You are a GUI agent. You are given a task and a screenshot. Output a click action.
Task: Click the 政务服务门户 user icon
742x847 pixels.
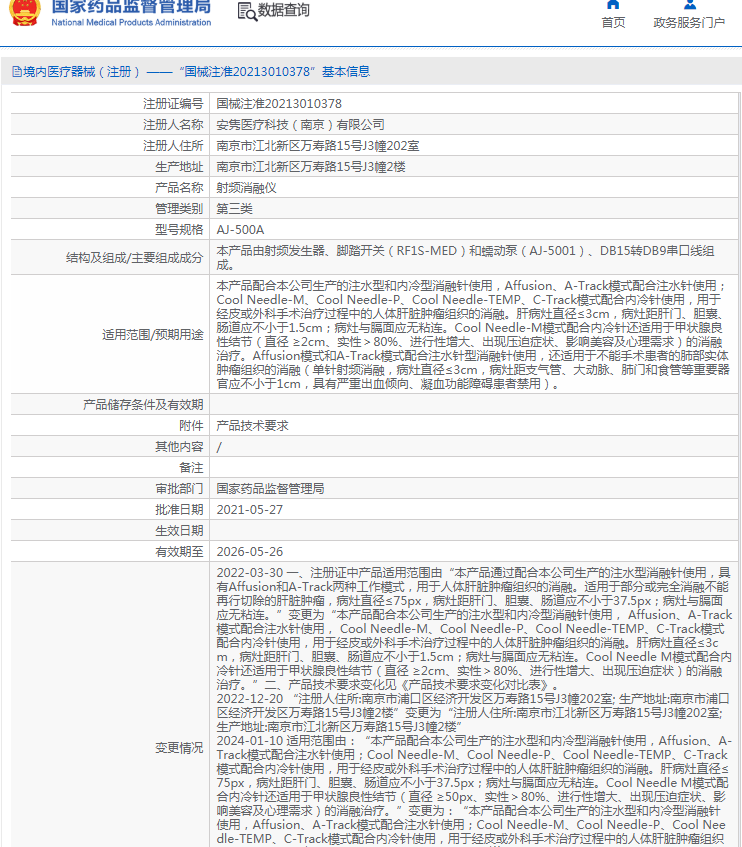tap(690, 5)
